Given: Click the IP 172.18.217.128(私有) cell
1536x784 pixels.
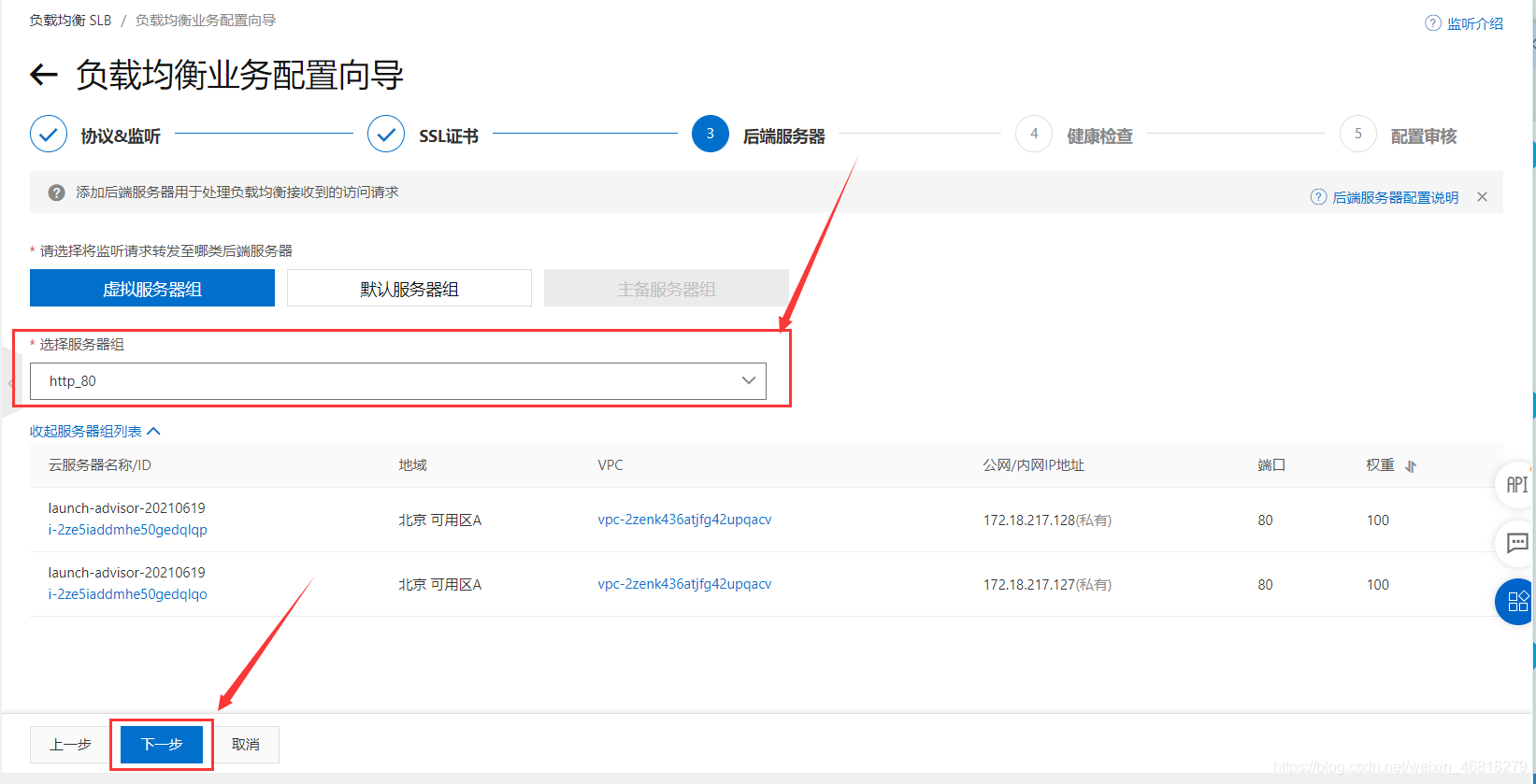Looking at the screenshot, I should coord(1047,520).
